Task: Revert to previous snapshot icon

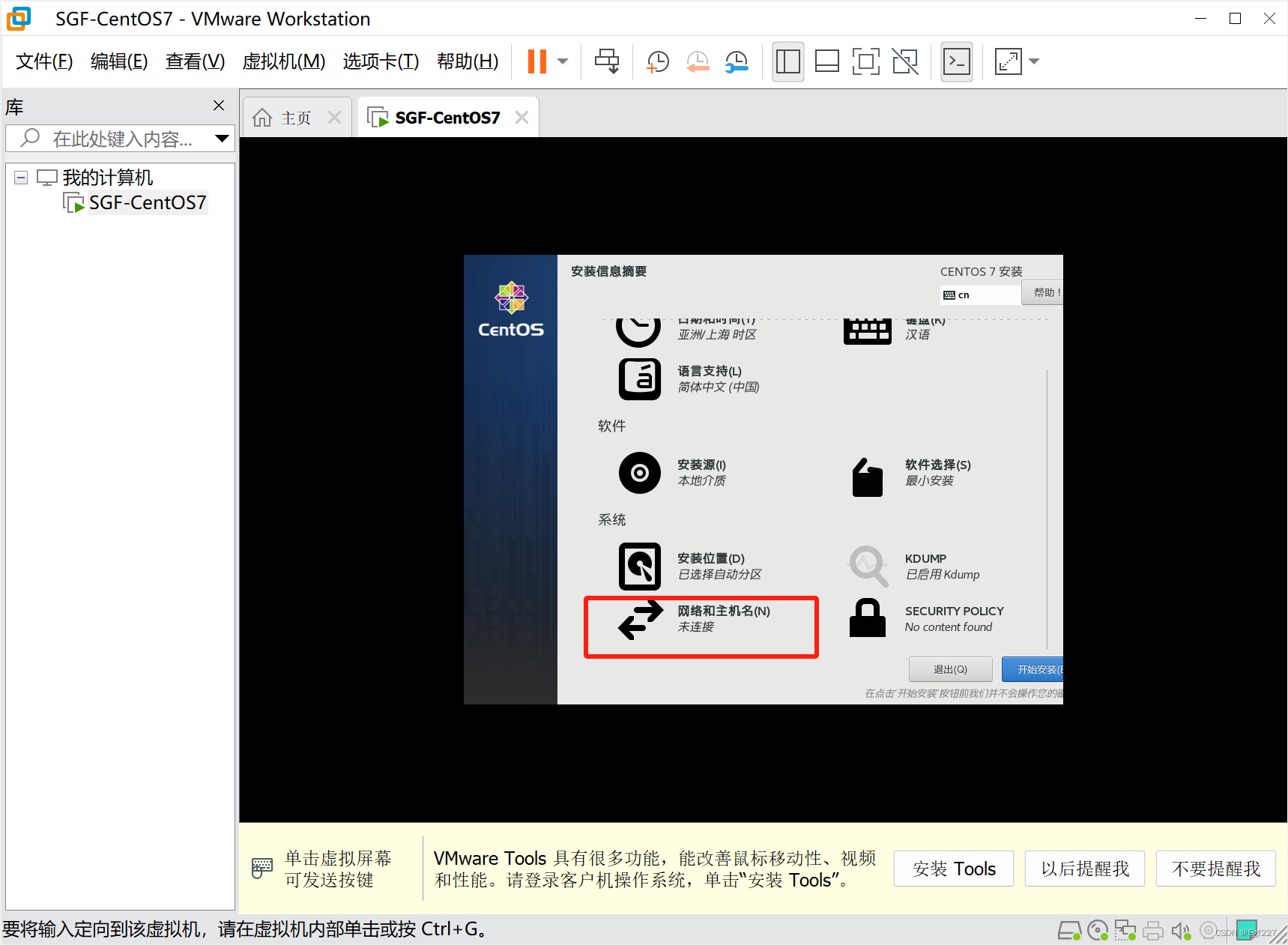Action: (698, 61)
